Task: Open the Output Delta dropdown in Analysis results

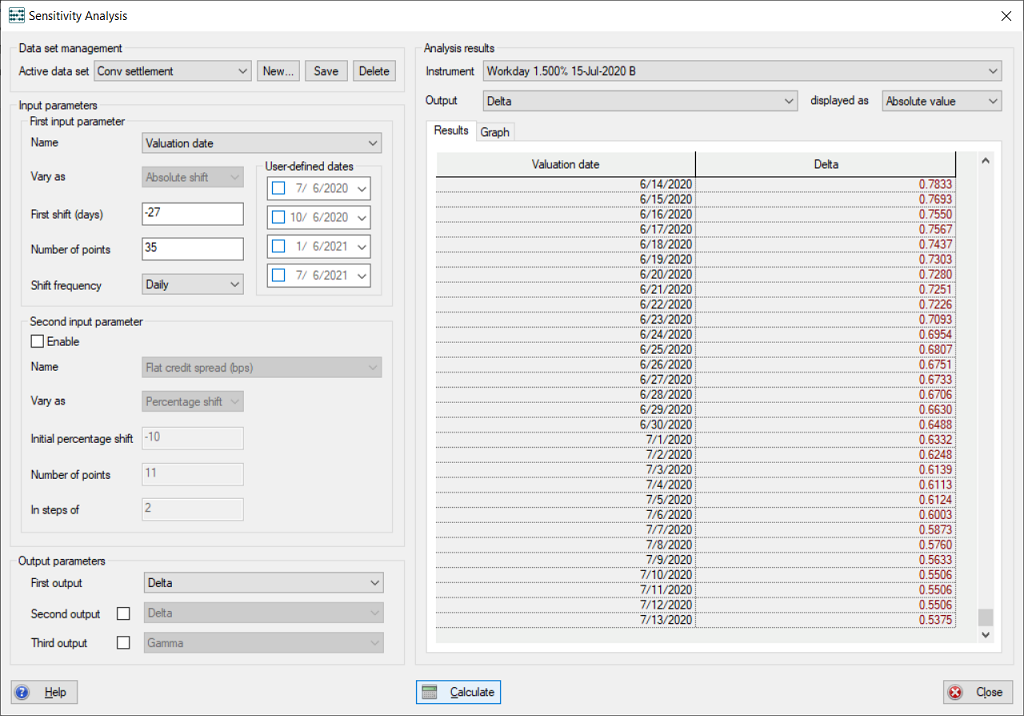Action: (641, 101)
